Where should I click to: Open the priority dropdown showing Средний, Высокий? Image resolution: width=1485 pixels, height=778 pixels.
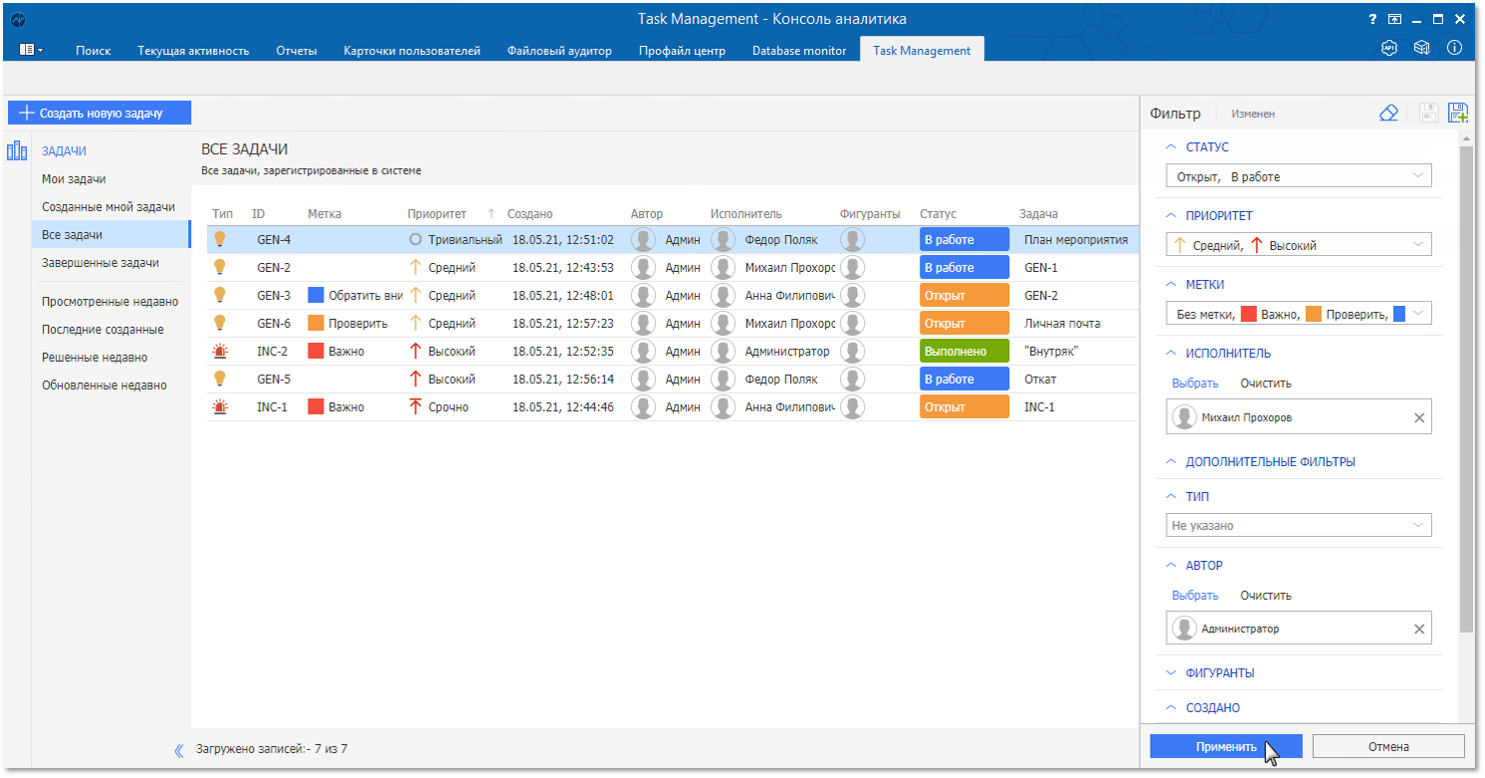point(1298,245)
